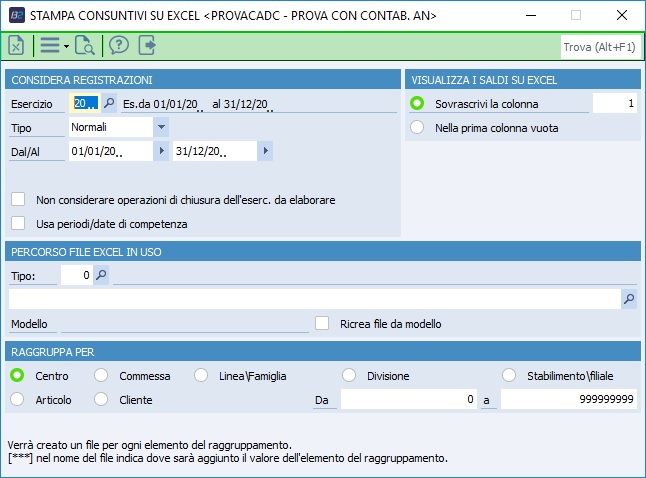Click the 'Da' range input field
The image size is (646, 478).
[408, 399]
